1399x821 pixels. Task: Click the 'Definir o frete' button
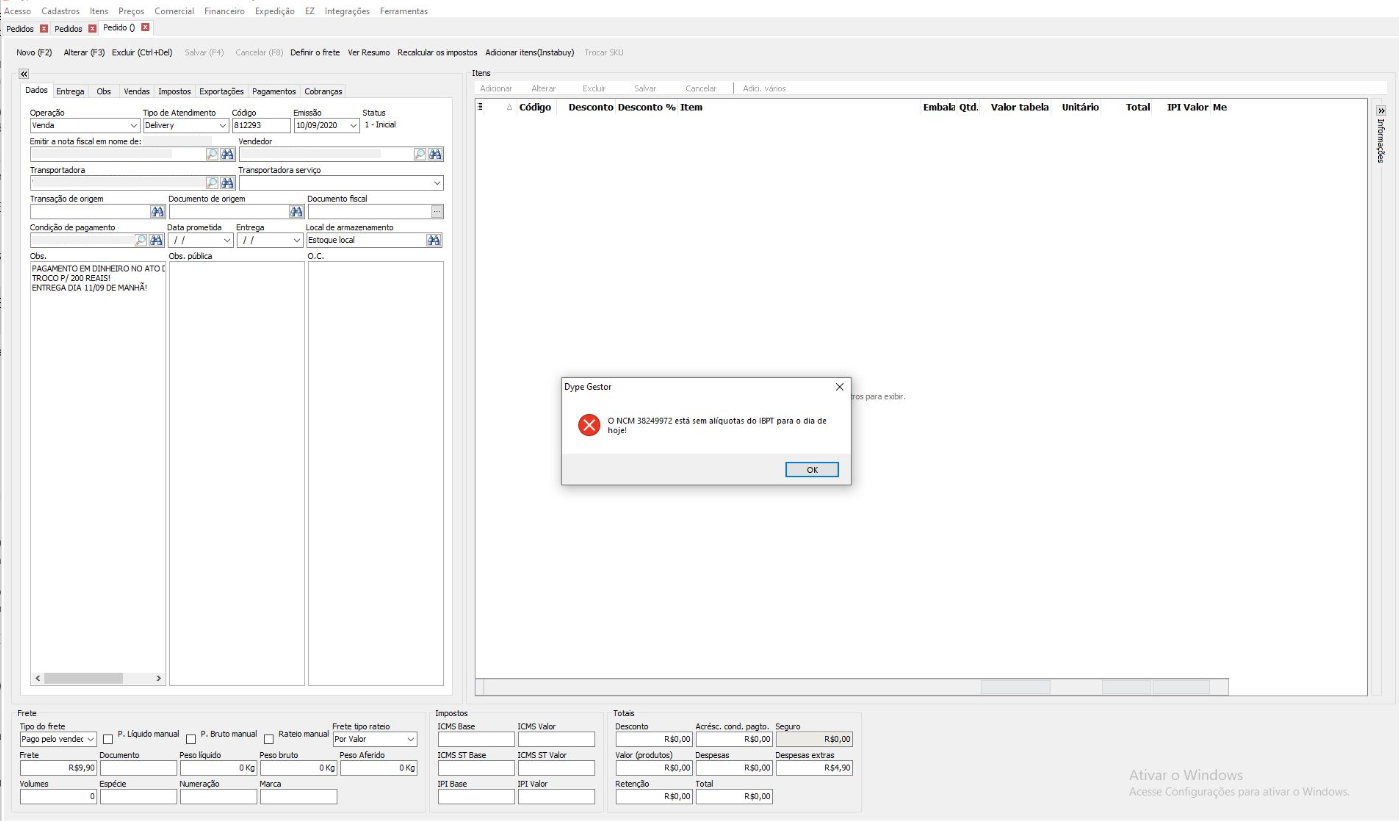tap(315, 52)
